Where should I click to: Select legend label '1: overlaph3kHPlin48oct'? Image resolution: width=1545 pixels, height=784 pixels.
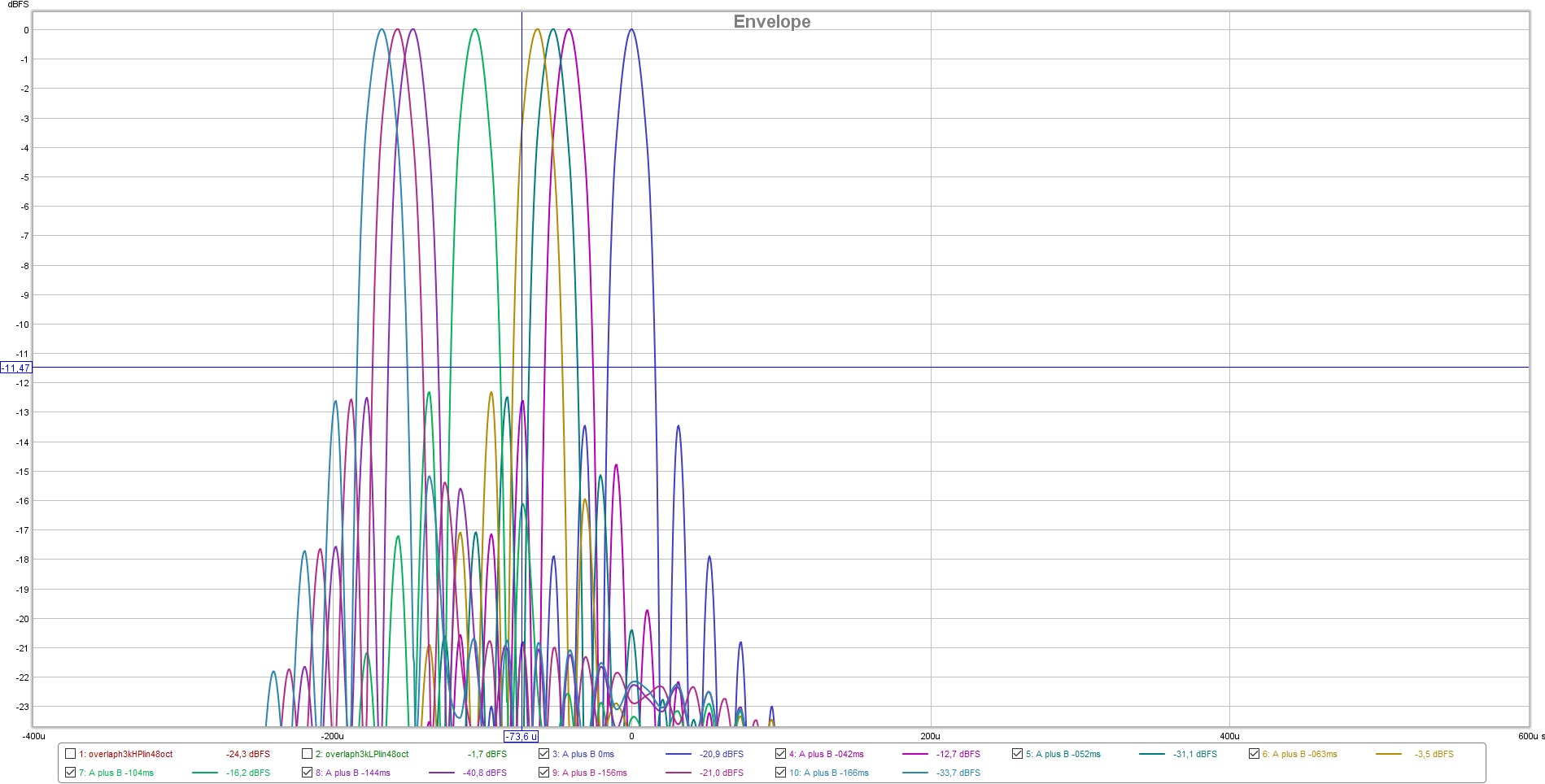click(x=126, y=755)
